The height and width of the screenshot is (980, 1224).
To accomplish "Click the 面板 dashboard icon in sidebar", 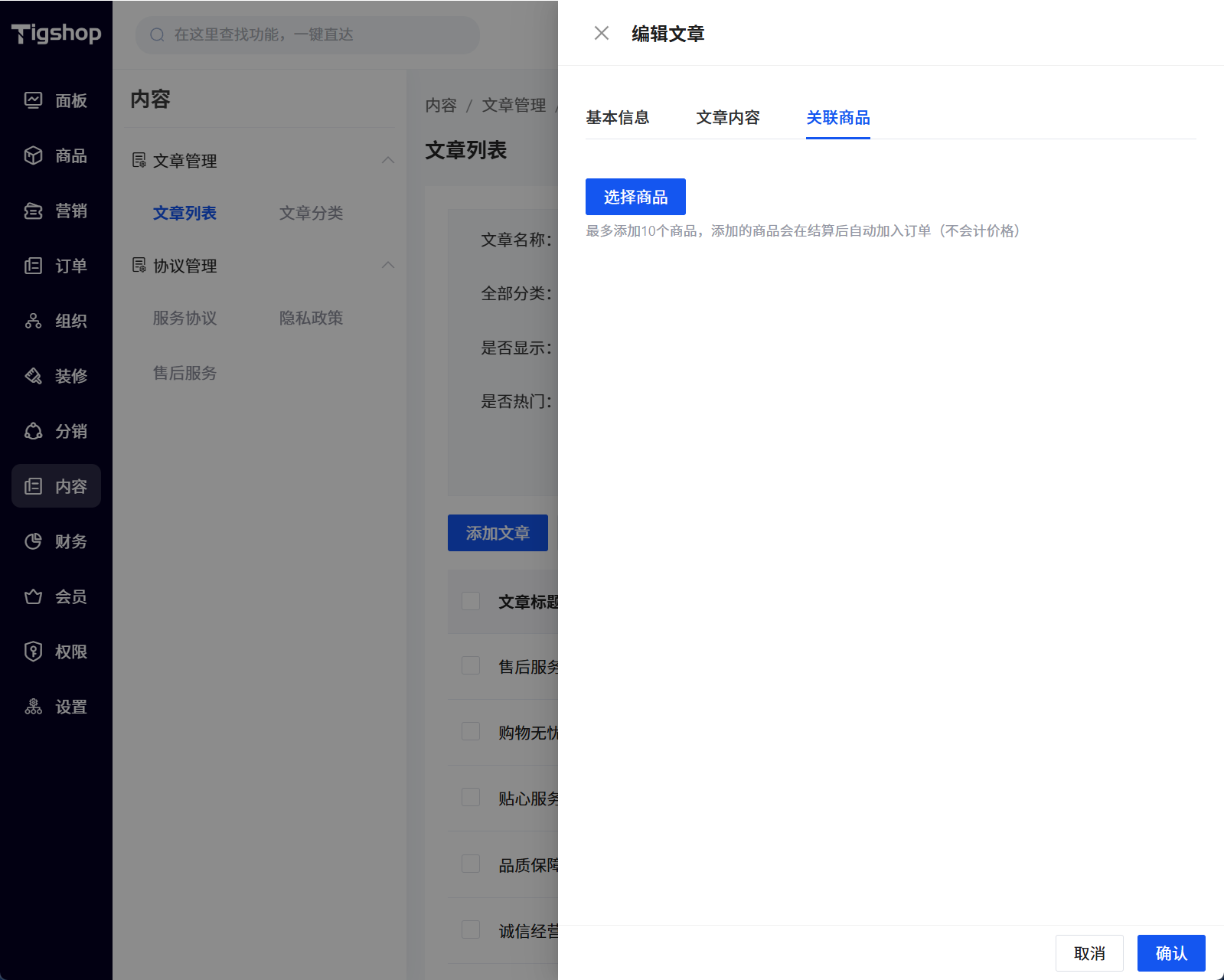I will pyautogui.click(x=33, y=100).
